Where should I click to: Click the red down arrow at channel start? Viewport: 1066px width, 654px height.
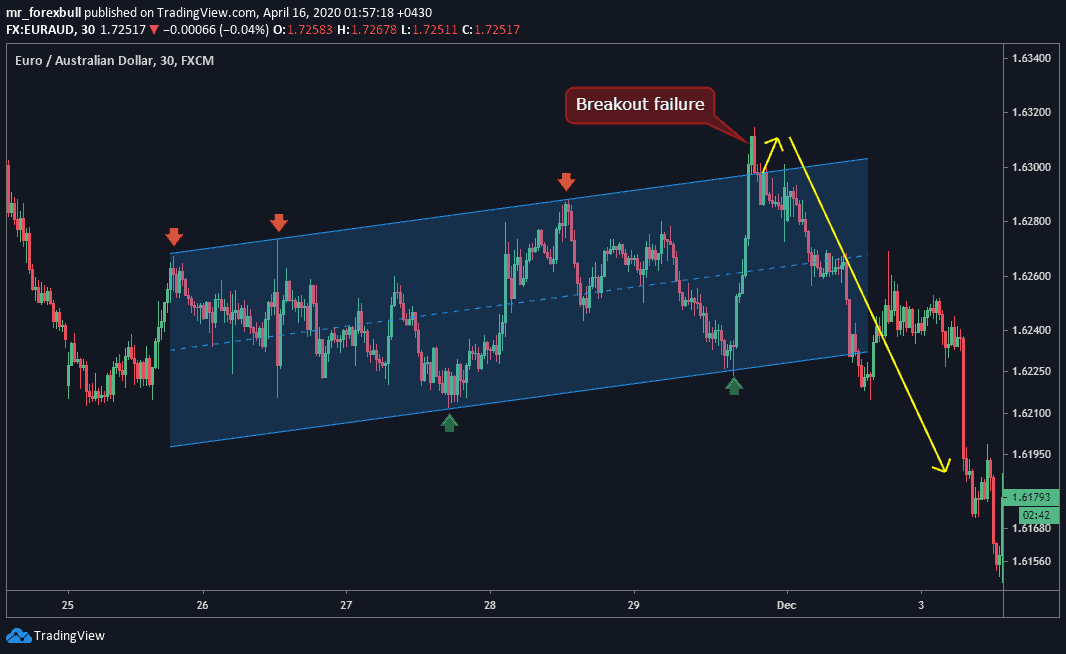[x=174, y=236]
